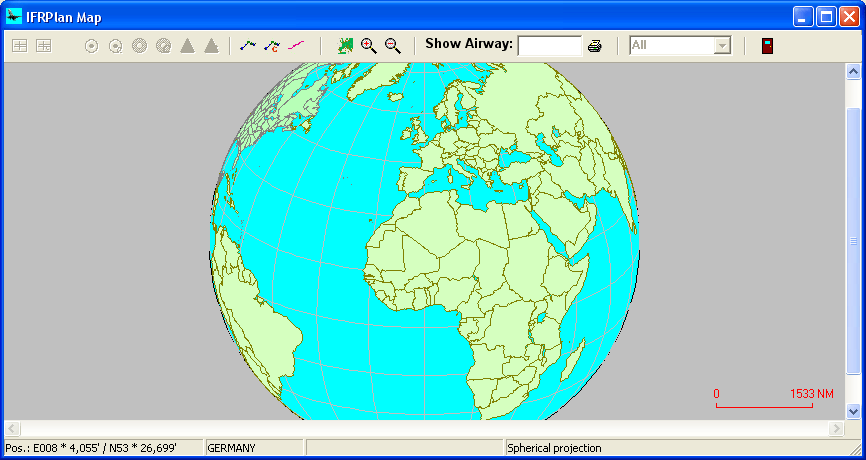The width and height of the screenshot is (866, 460).
Task: Print the map with the printer icon
Action: point(595,46)
